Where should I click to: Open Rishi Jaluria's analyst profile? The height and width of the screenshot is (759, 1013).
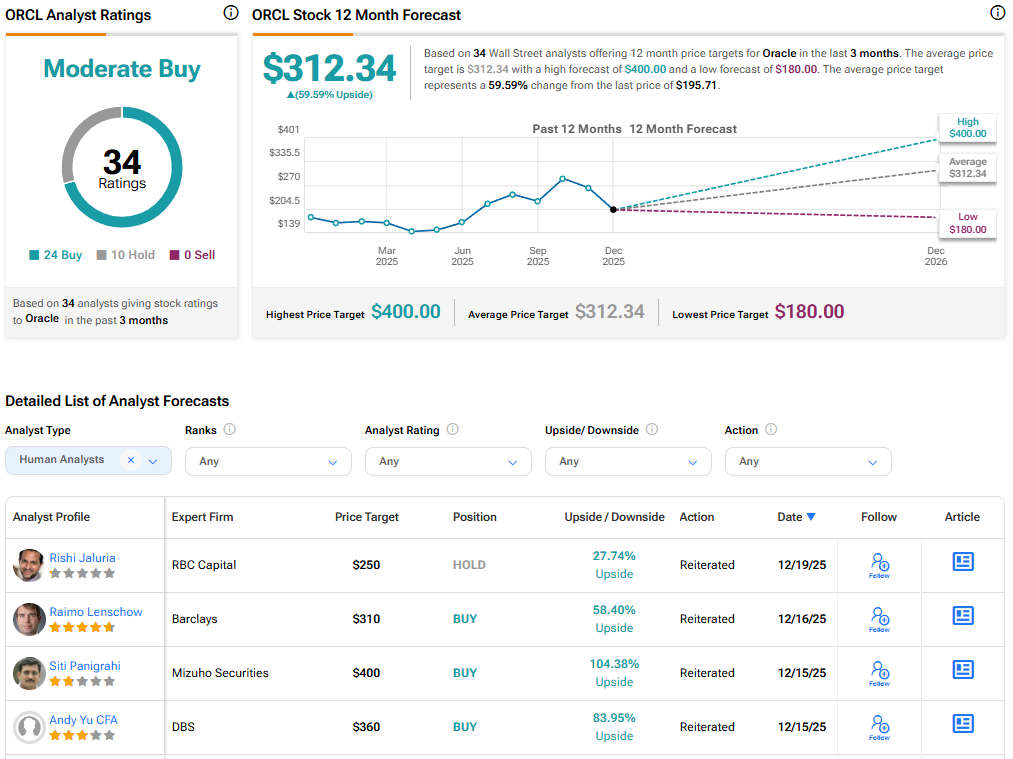pyautogui.click(x=82, y=558)
